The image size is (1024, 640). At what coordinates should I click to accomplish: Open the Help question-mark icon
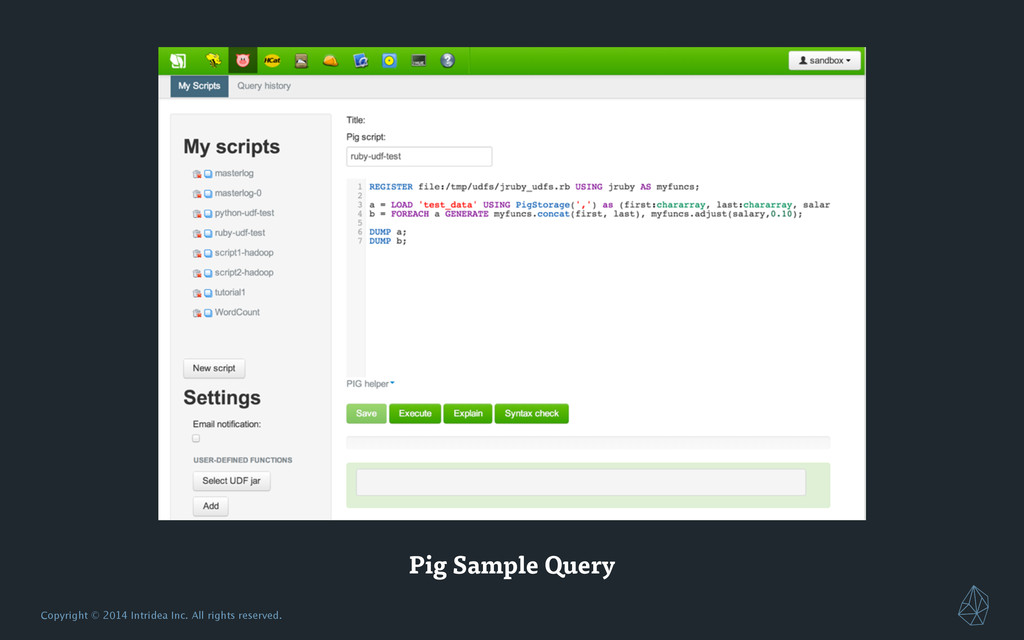point(447,61)
